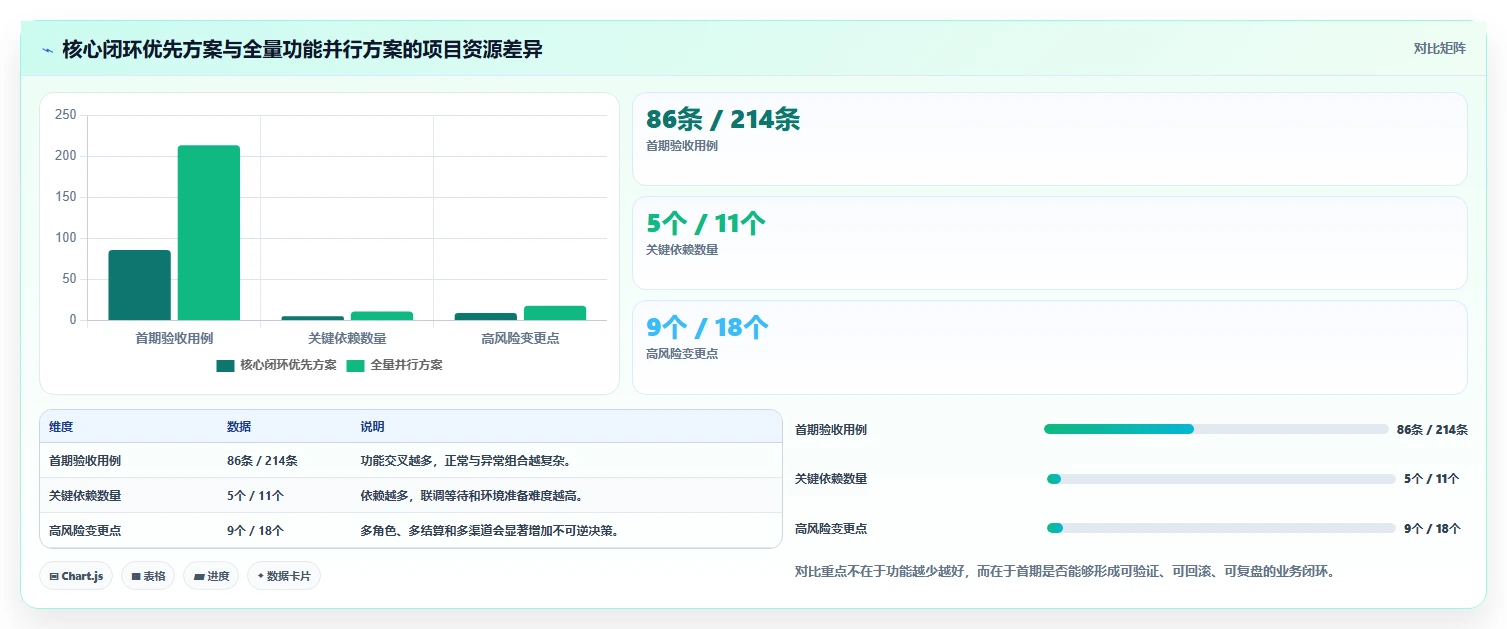Screen dimensions: 1507x629
Task: Click the 高风险变更点 progress row label
Action: tap(831, 529)
